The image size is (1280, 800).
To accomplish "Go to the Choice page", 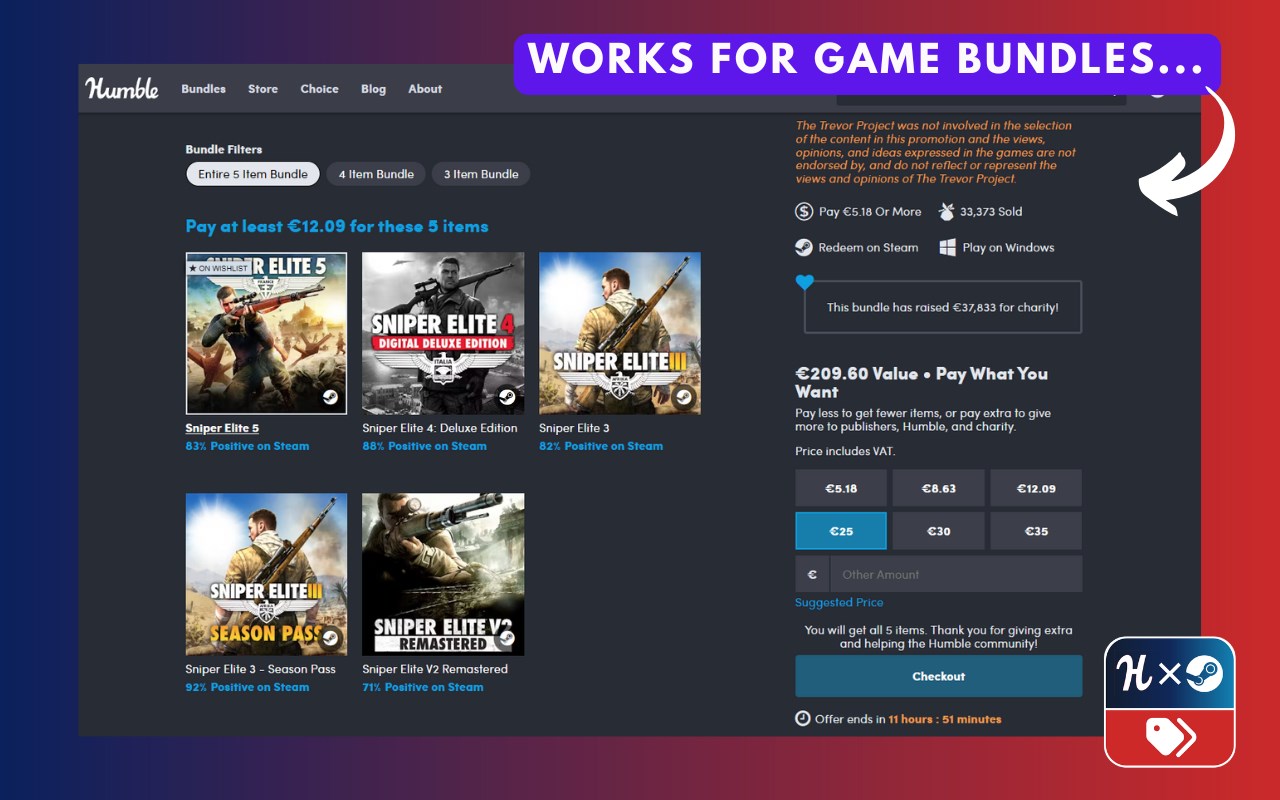I will click(319, 89).
